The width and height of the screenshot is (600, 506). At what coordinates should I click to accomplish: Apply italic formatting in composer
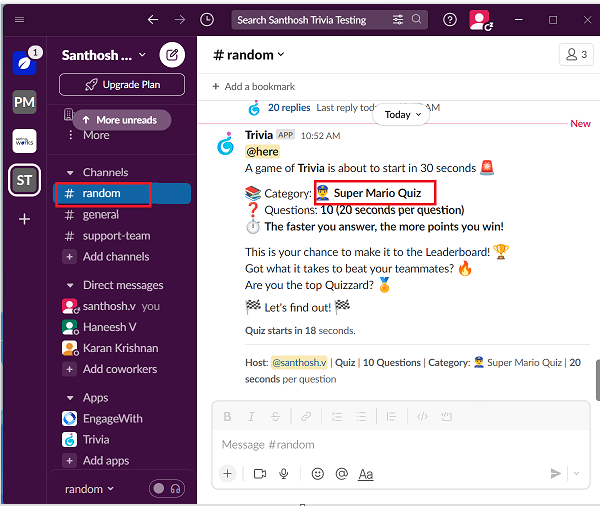point(251,416)
